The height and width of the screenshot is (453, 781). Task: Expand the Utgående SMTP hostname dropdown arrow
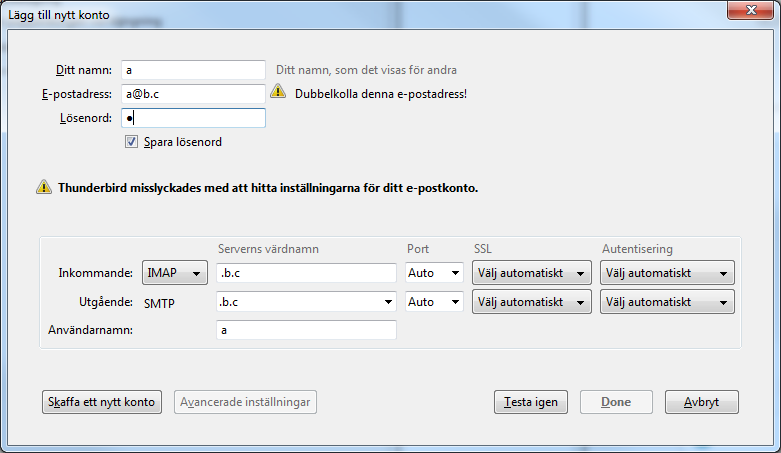coord(388,302)
